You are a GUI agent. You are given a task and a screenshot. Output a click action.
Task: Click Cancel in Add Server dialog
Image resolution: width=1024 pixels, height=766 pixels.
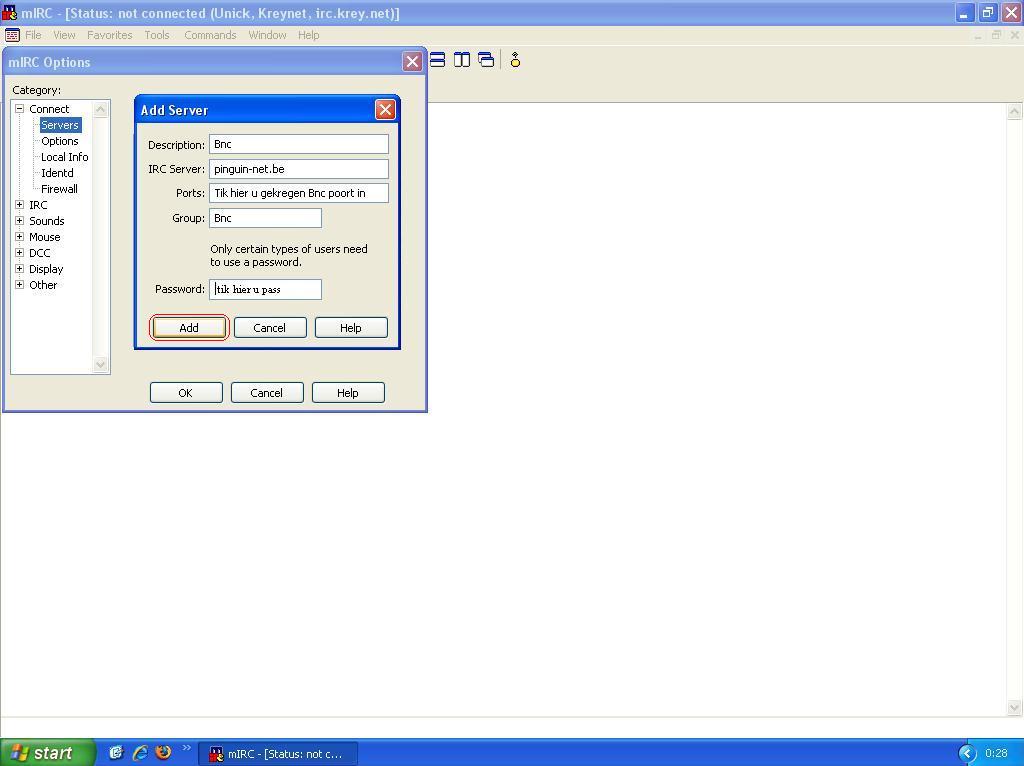(270, 328)
